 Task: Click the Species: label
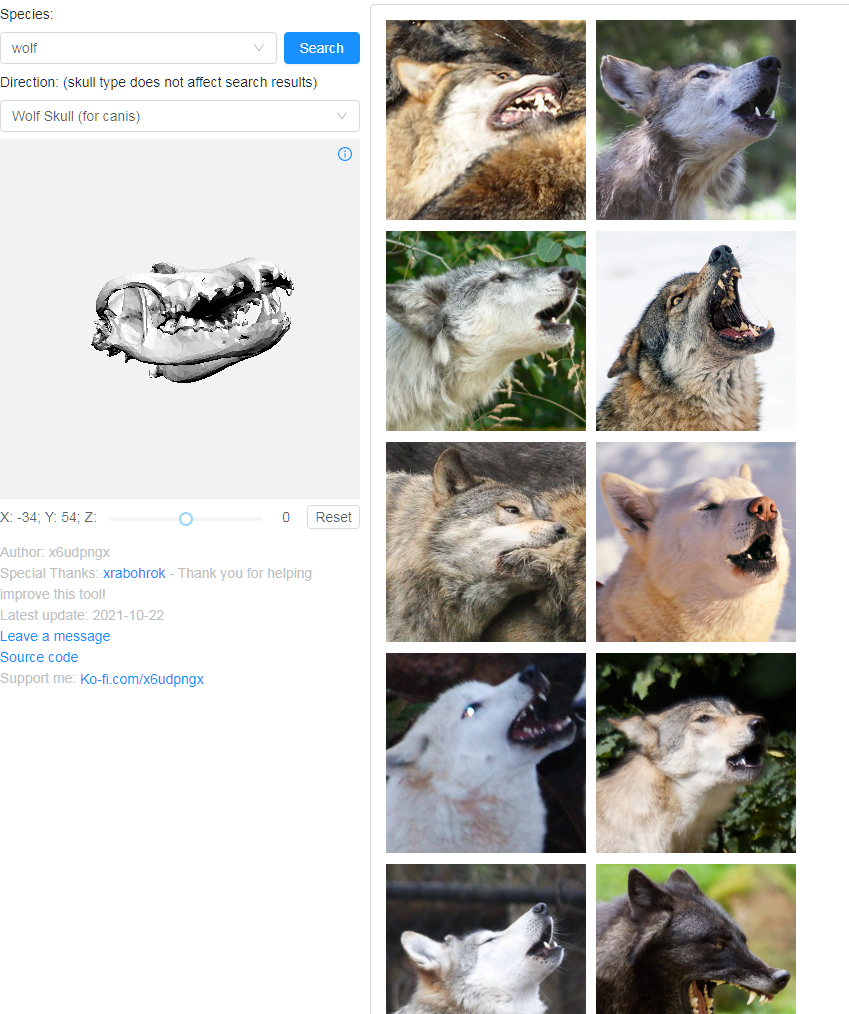point(27,14)
